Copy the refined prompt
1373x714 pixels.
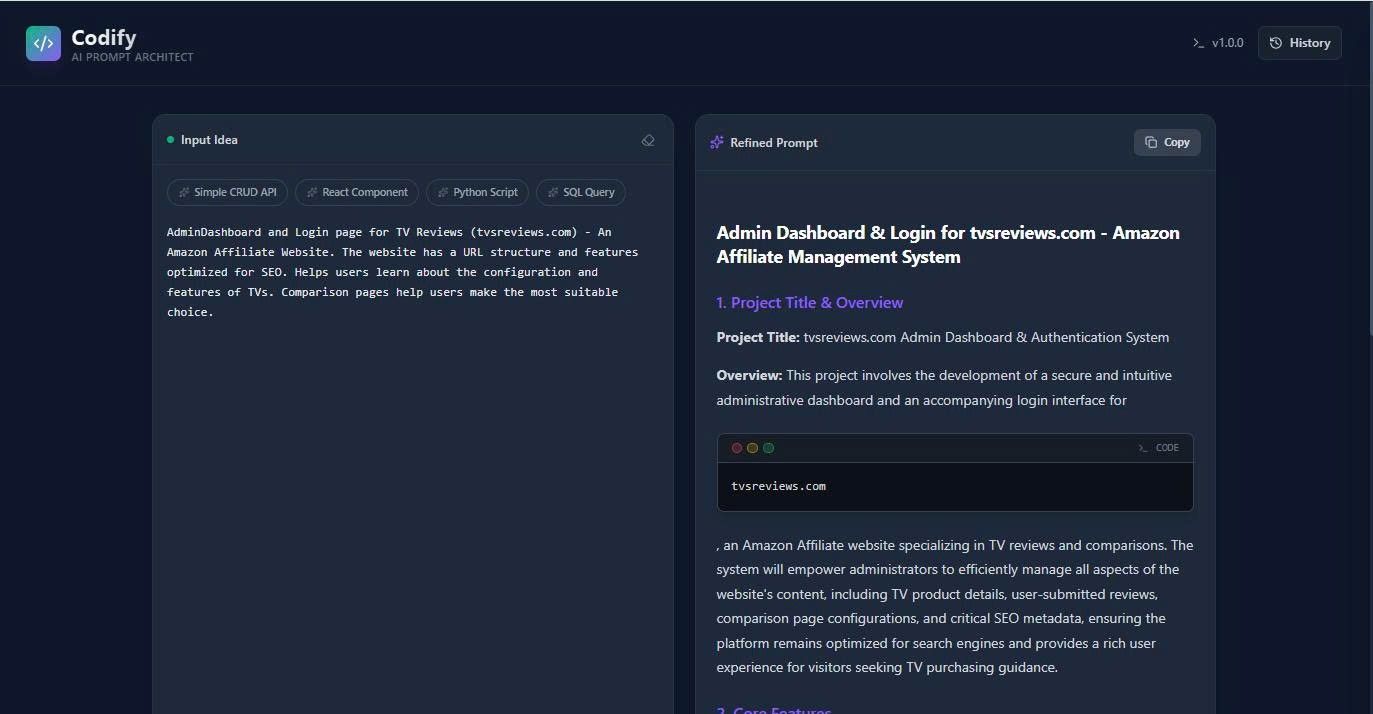(x=1167, y=142)
